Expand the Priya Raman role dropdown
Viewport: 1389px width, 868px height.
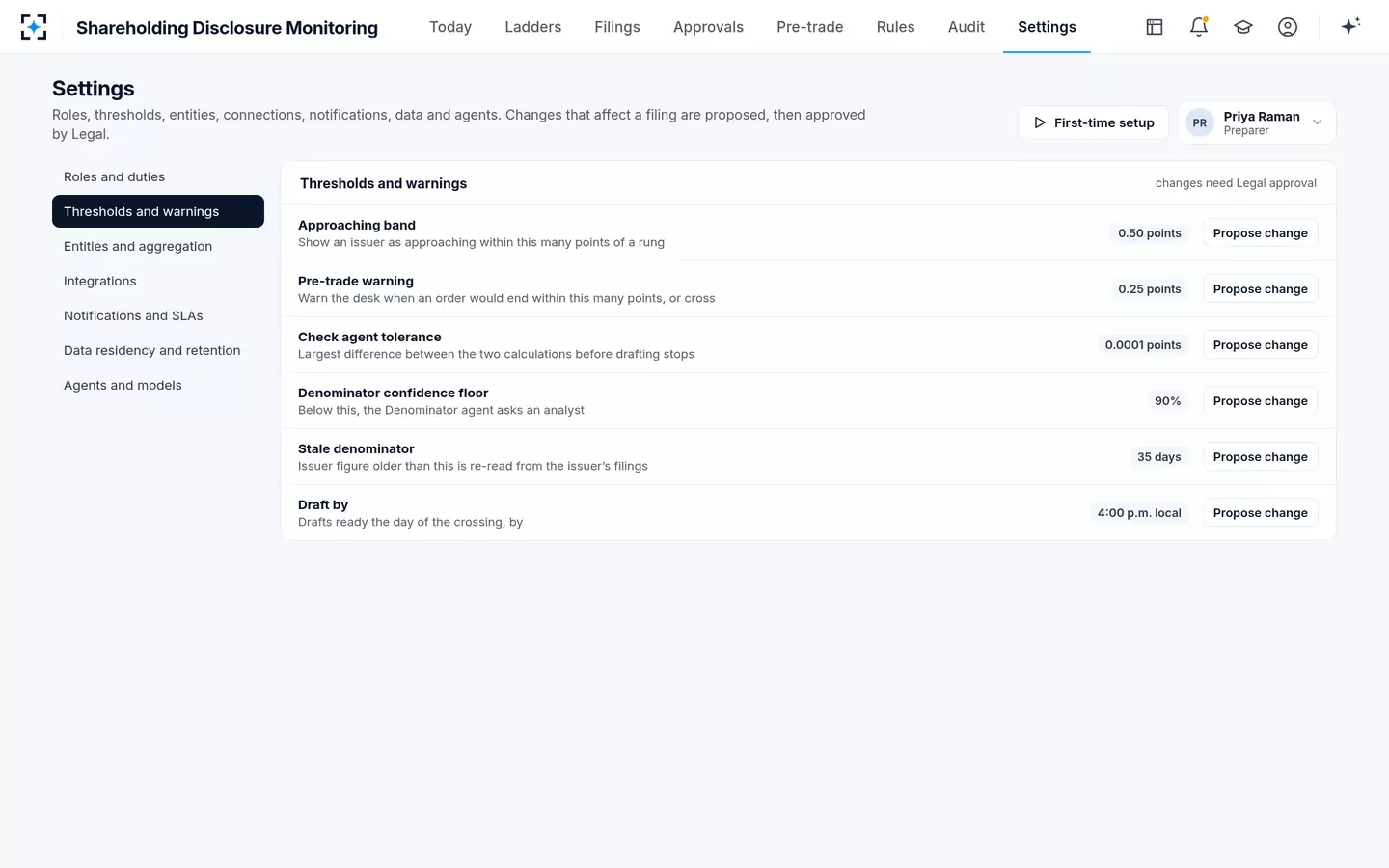coord(1257,123)
